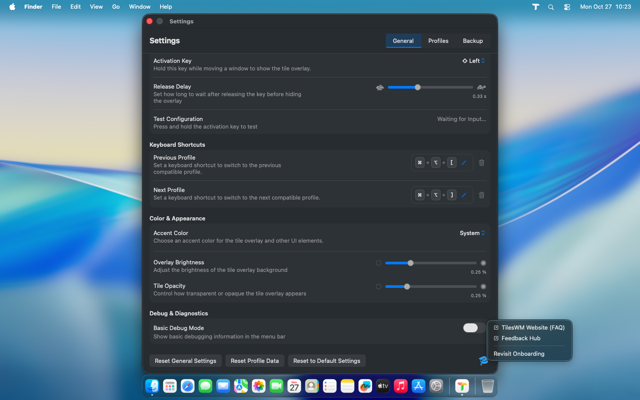
Task: Open Contacts from the Dock
Action: click(312, 386)
